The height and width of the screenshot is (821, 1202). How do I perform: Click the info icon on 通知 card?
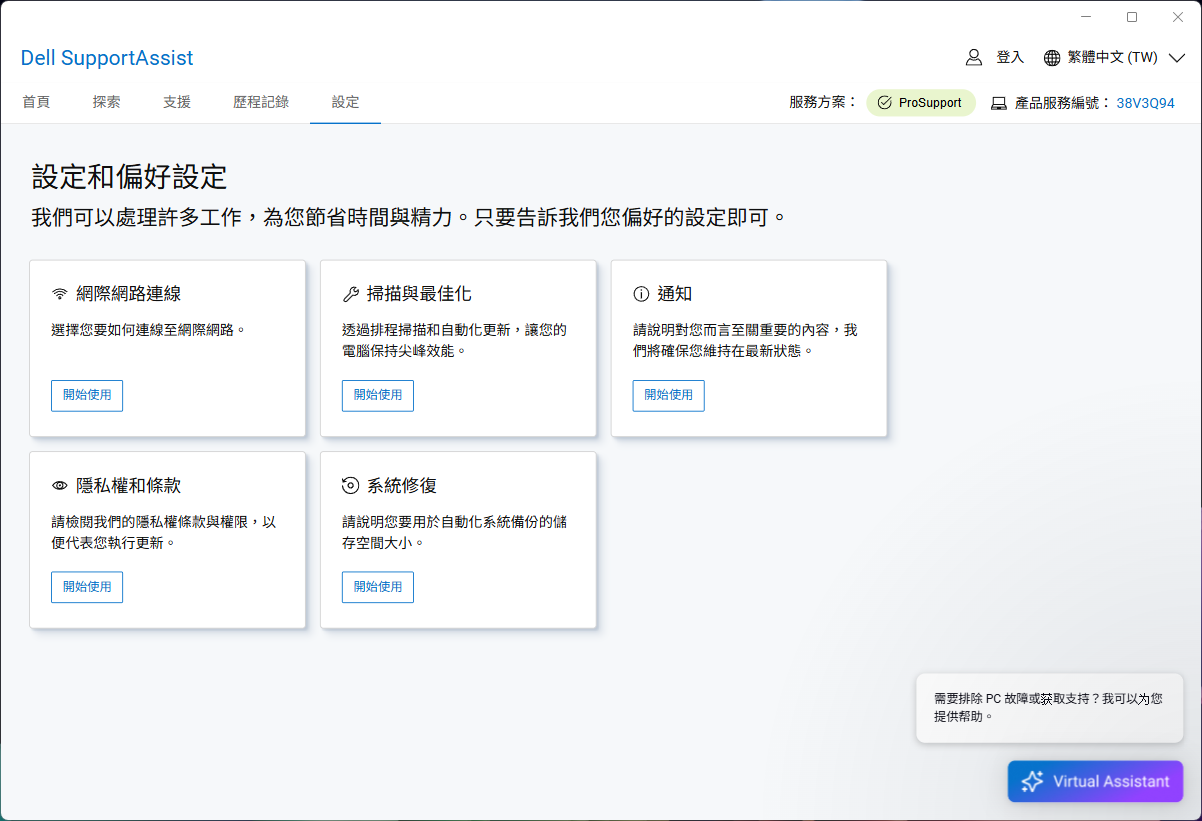click(641, 294)
